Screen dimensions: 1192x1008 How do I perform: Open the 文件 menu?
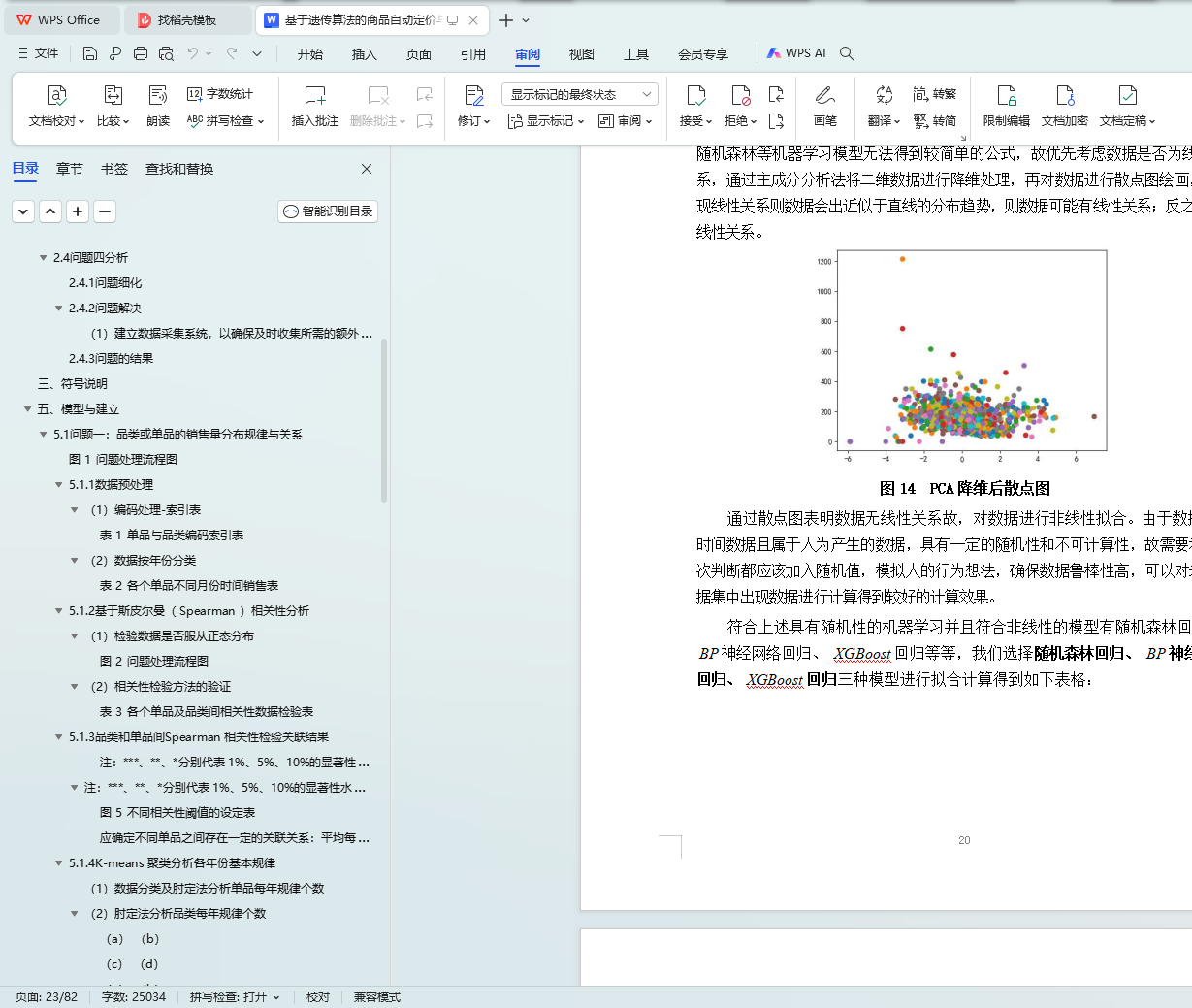click(39, 53)
